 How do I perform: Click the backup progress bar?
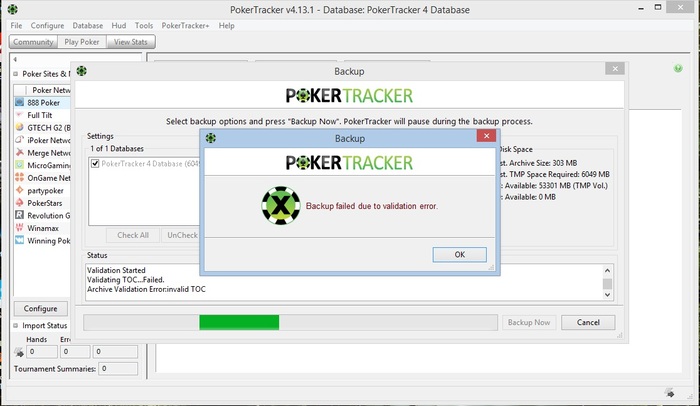pyautogui.click(x=290, y=322)
